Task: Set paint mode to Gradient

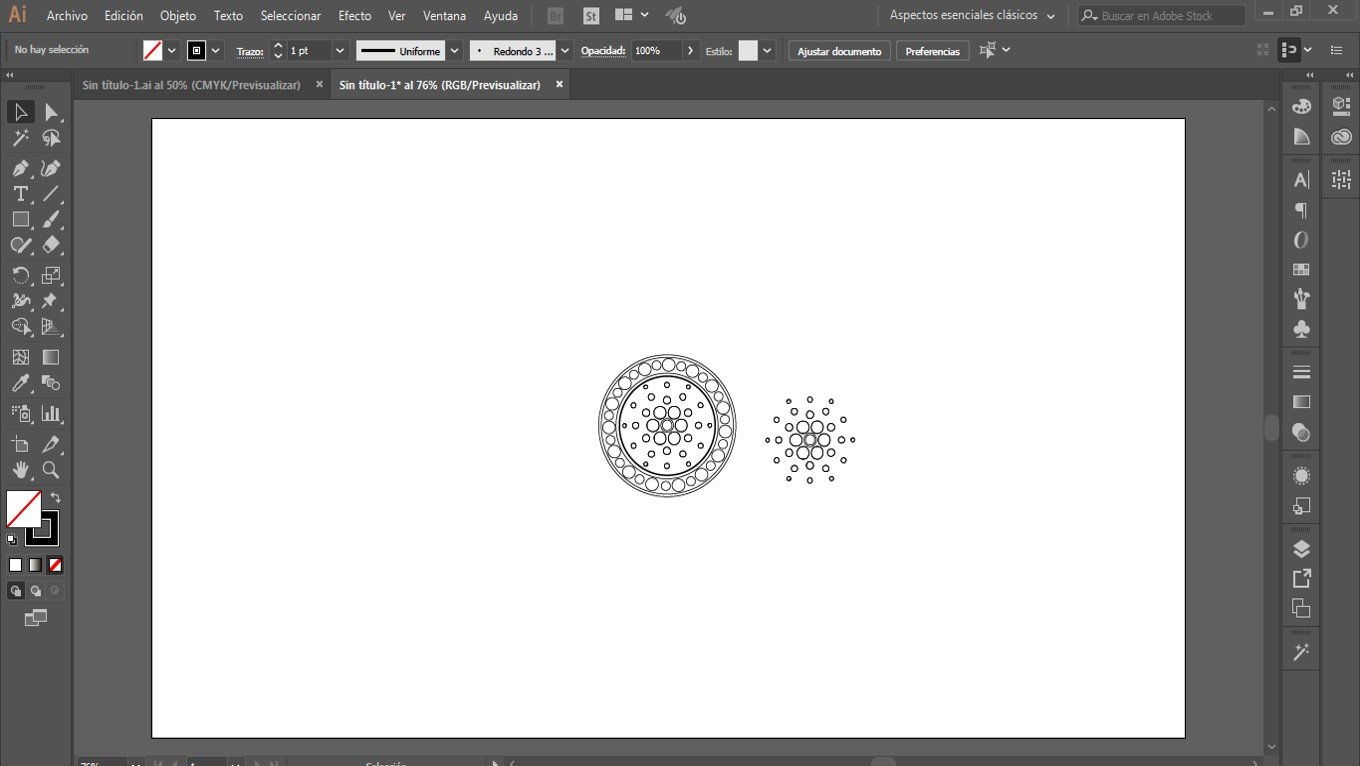Action: tap(35, 565)
